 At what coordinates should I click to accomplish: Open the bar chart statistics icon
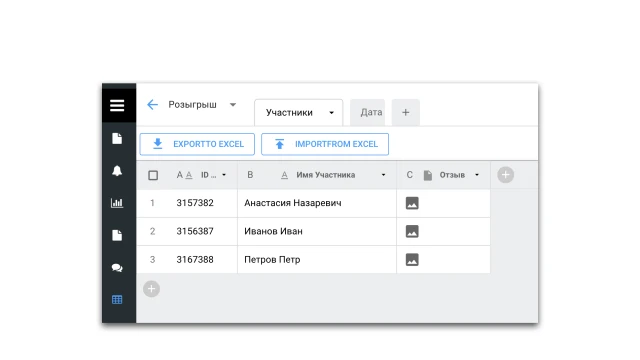pos(117,203)
